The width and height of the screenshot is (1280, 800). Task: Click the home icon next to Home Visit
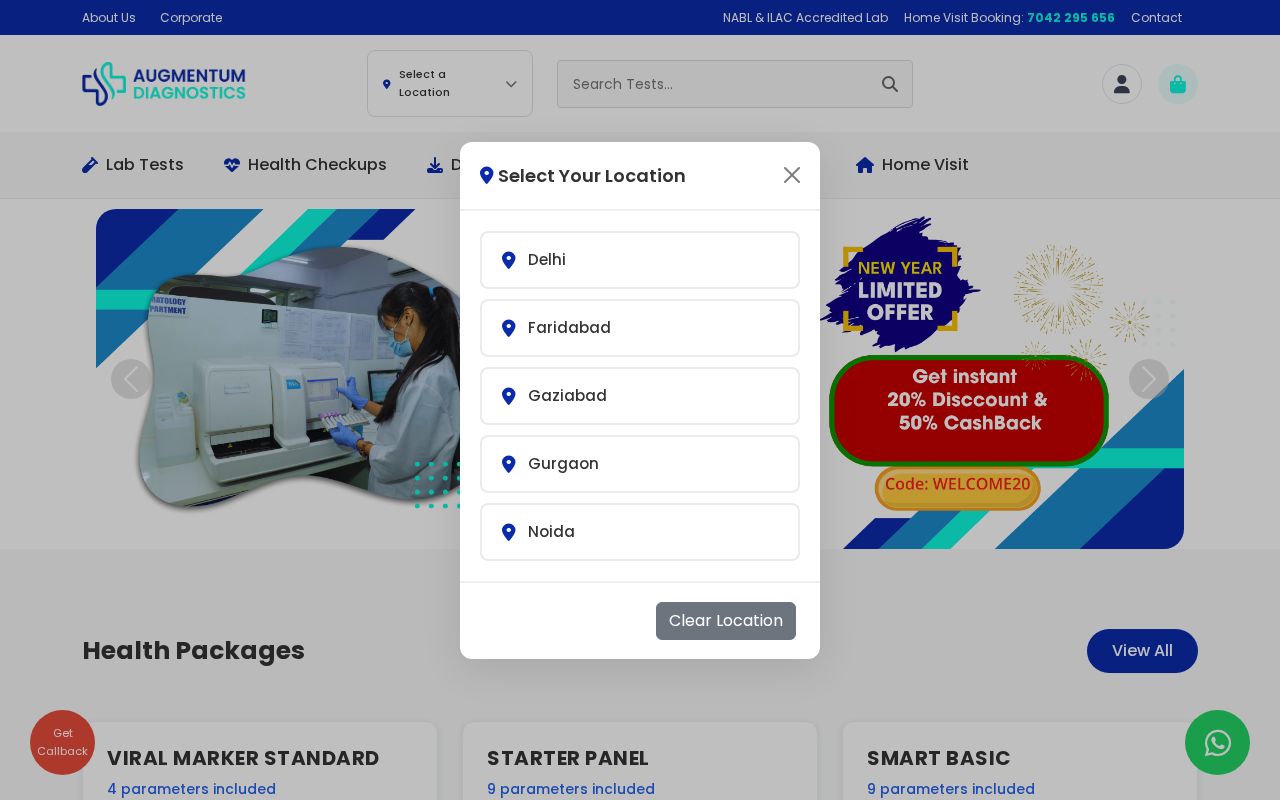[x=865, y=165]
